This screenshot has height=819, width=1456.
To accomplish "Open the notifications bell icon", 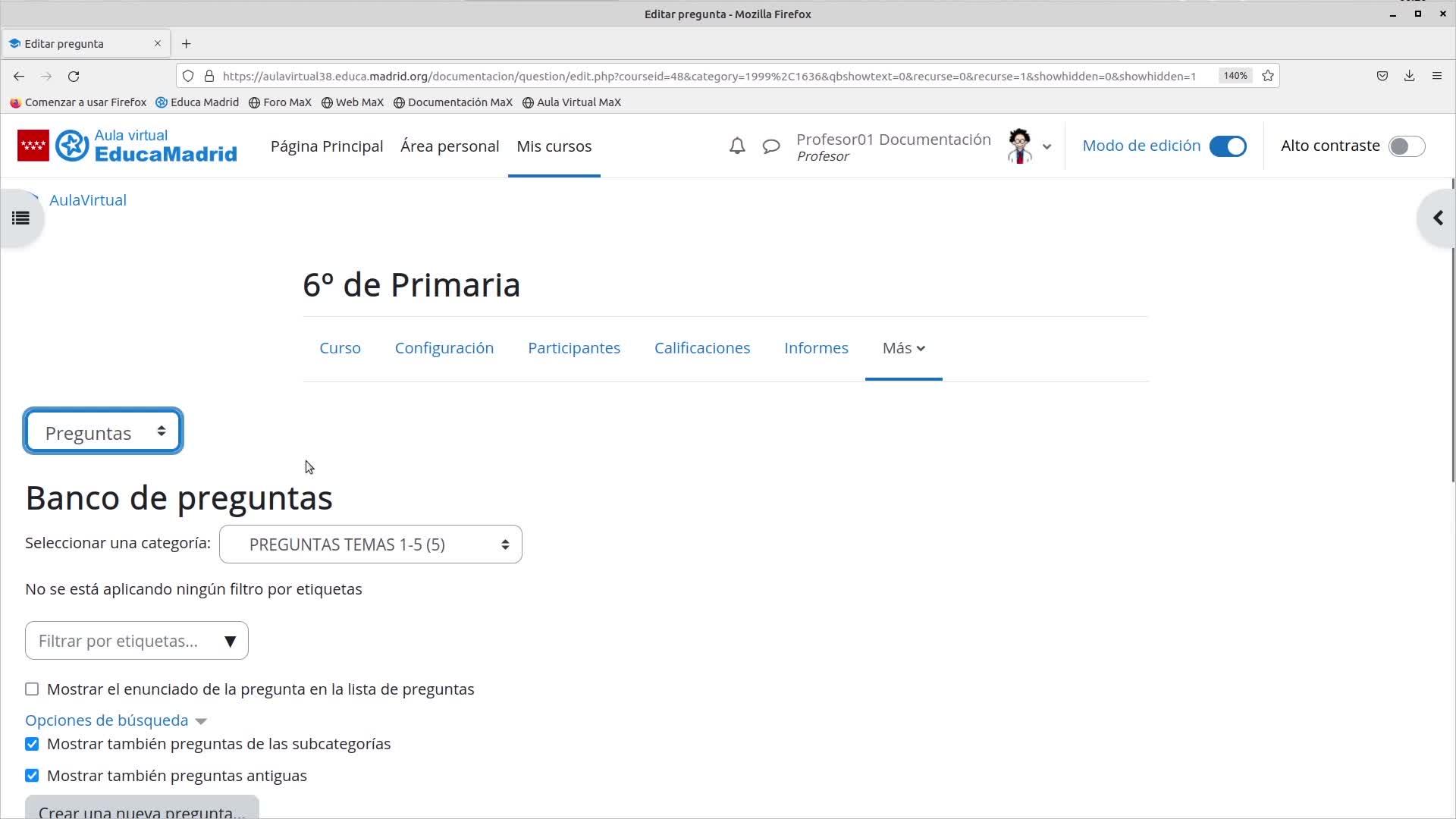I will pos(736,146).
